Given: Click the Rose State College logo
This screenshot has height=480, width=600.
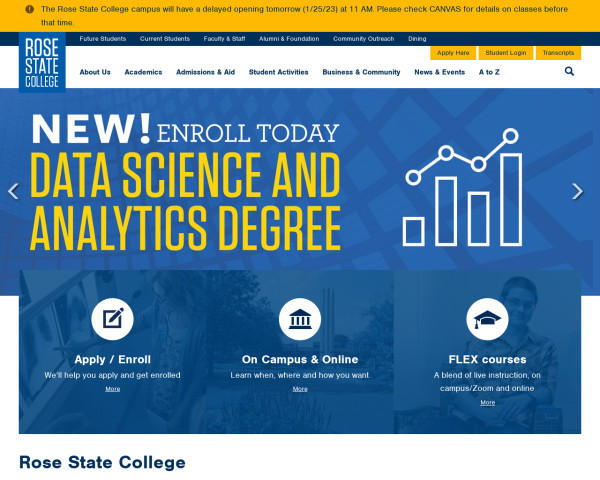Looking at the screenshot, I should click(41, 62).
